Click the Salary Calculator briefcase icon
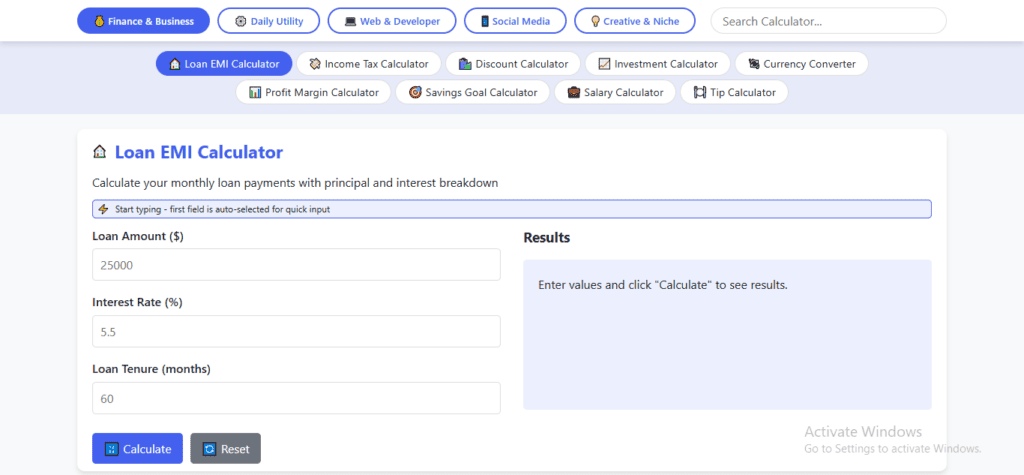 pyautogui.click(x=573, y=92)
